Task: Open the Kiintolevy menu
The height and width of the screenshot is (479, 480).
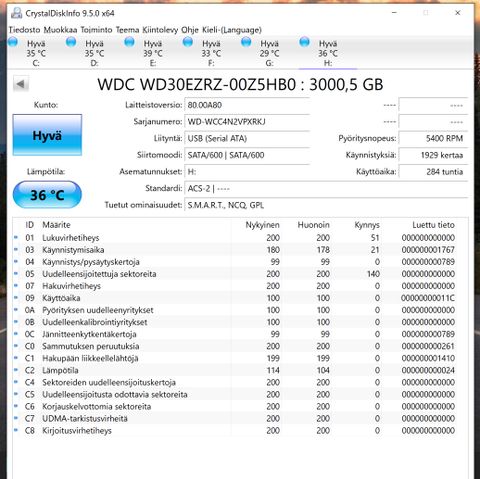Action: pos(160,30)
